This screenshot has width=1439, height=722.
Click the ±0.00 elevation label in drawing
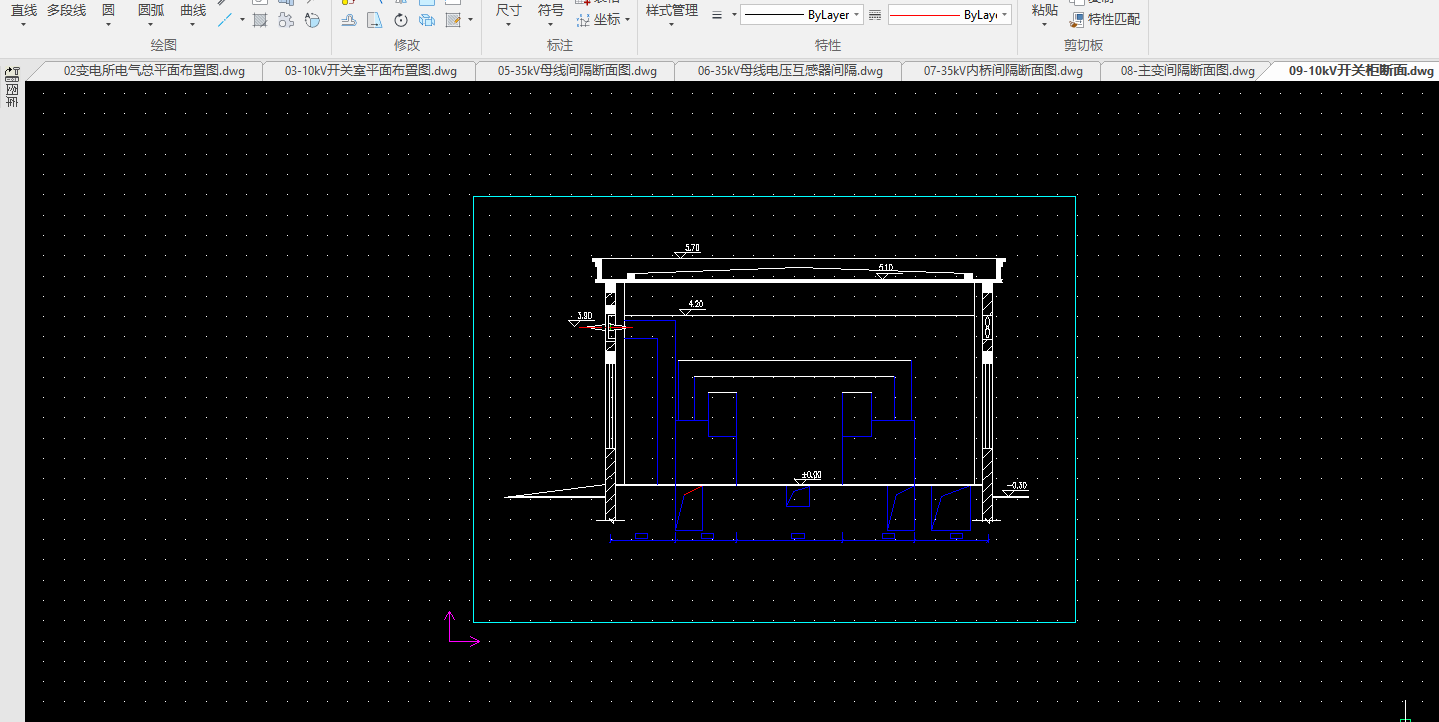pyautogui.click(x=811, y=475)
